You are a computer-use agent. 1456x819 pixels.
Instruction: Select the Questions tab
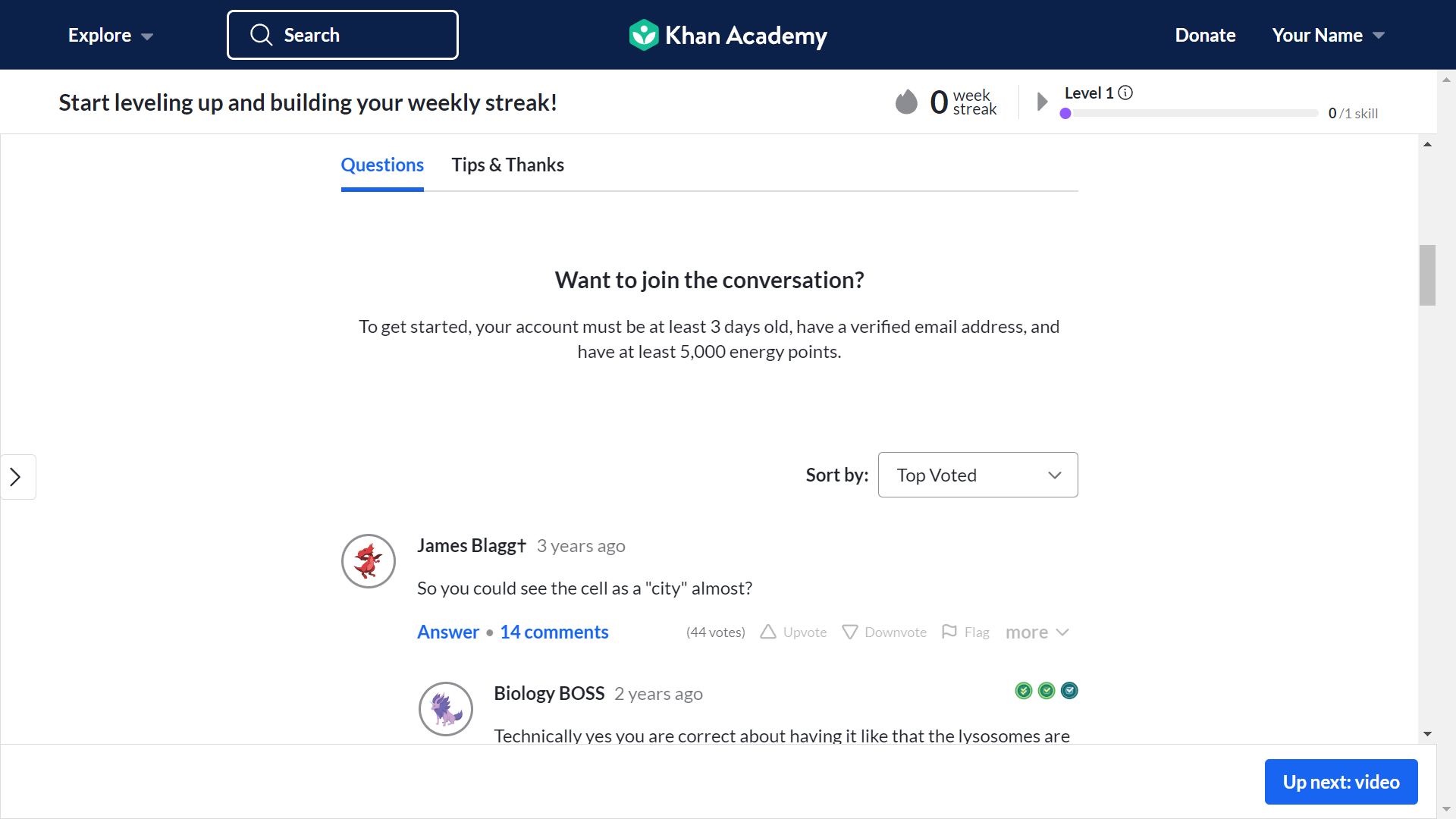pos(382,165)
